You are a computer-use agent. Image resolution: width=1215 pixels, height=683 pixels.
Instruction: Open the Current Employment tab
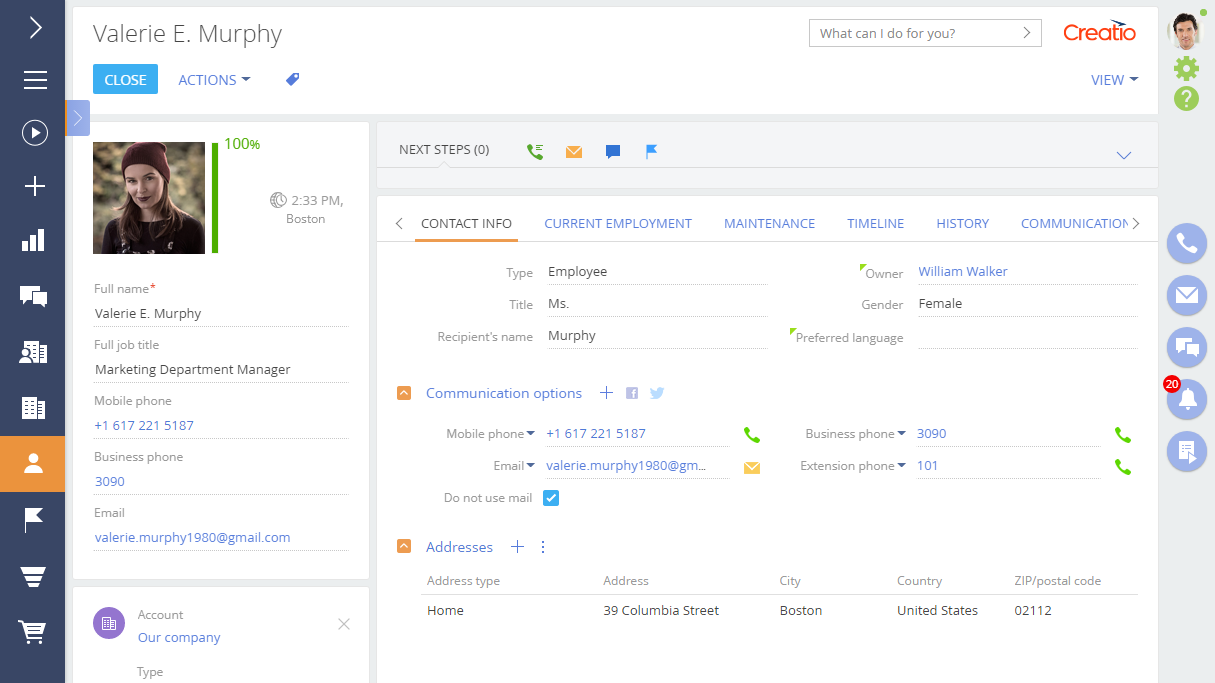click(618, 223)
